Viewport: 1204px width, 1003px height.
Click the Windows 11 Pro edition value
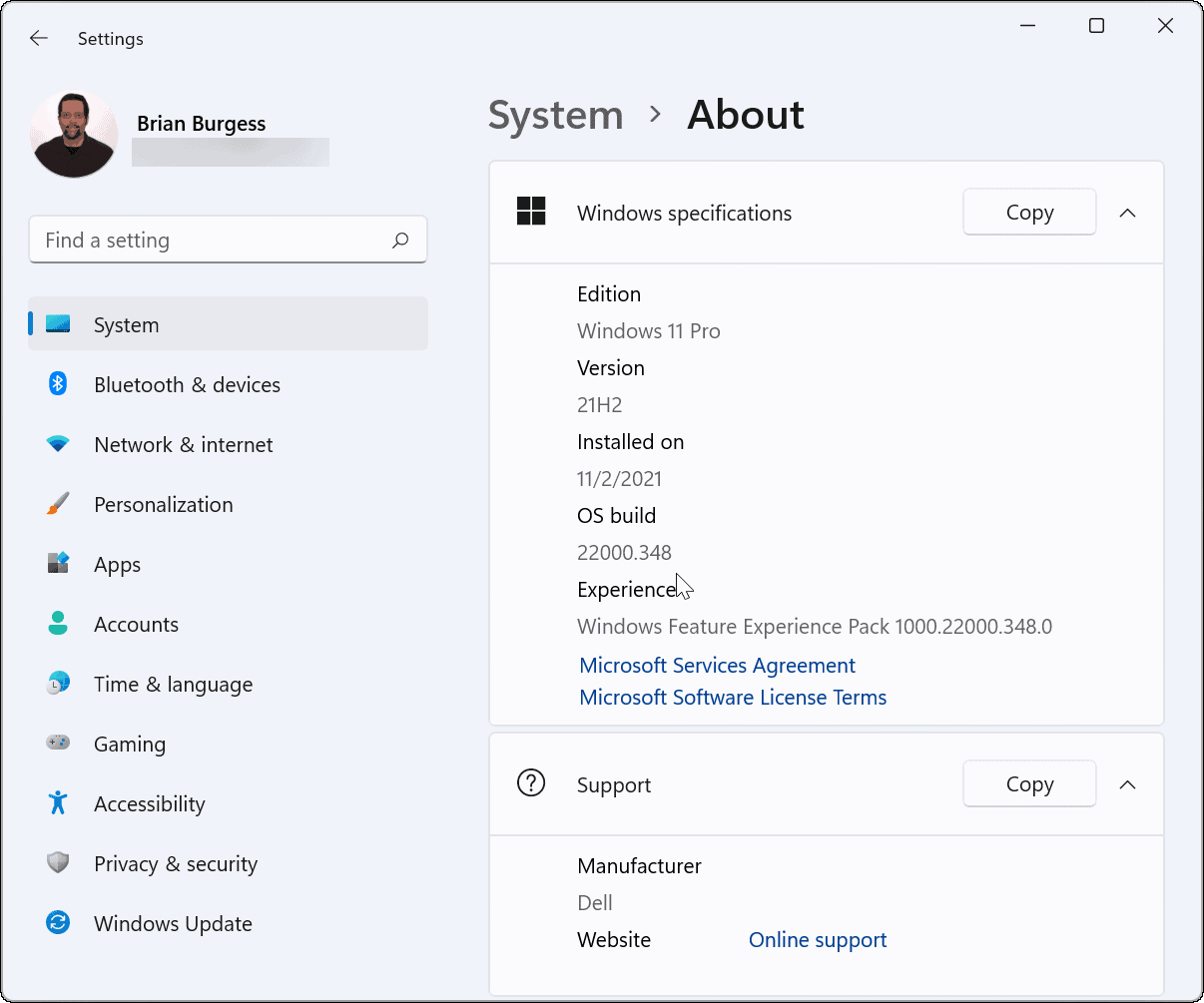649,331
